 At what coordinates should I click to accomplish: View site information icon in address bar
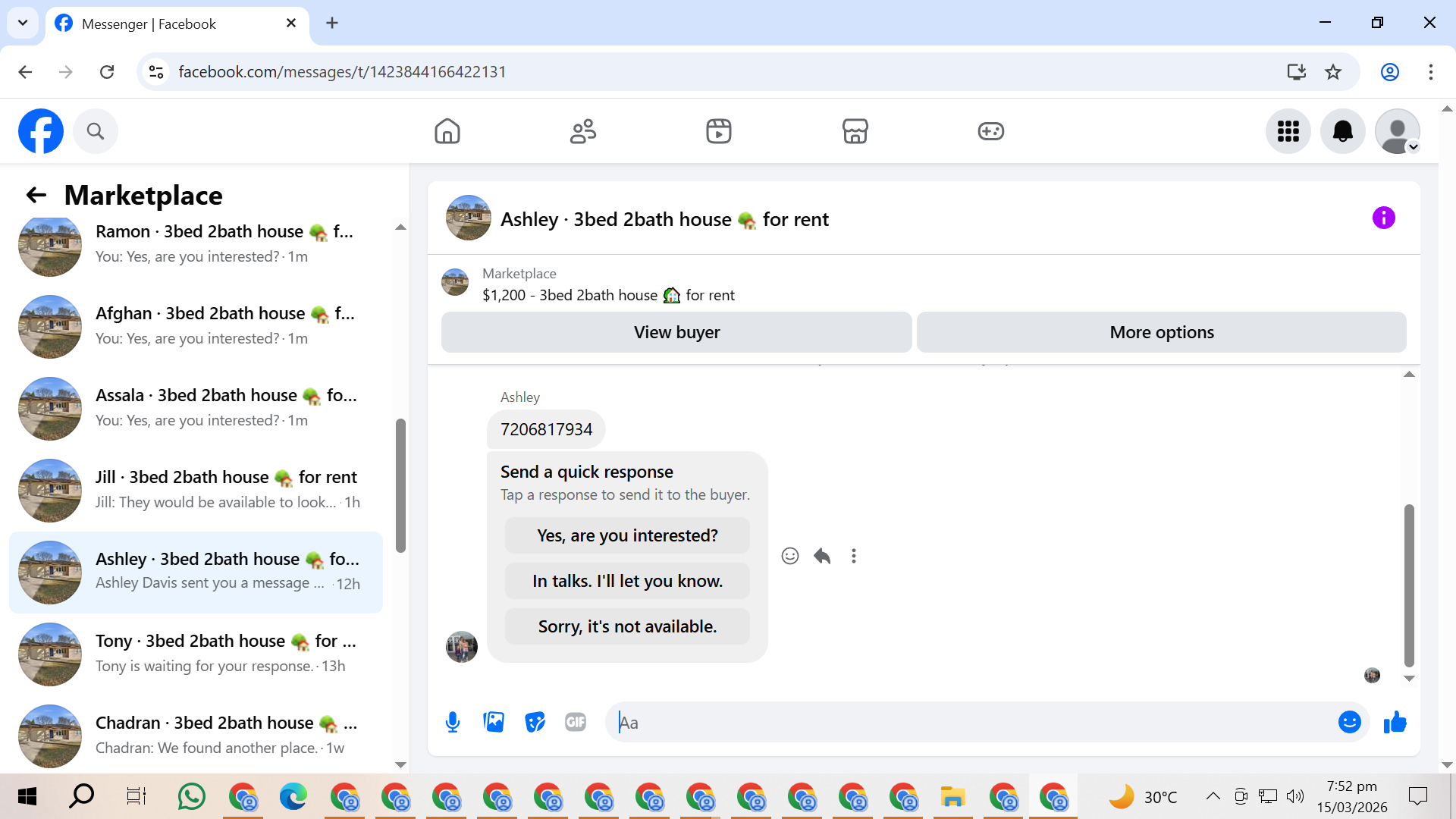(x=156, y=72)
